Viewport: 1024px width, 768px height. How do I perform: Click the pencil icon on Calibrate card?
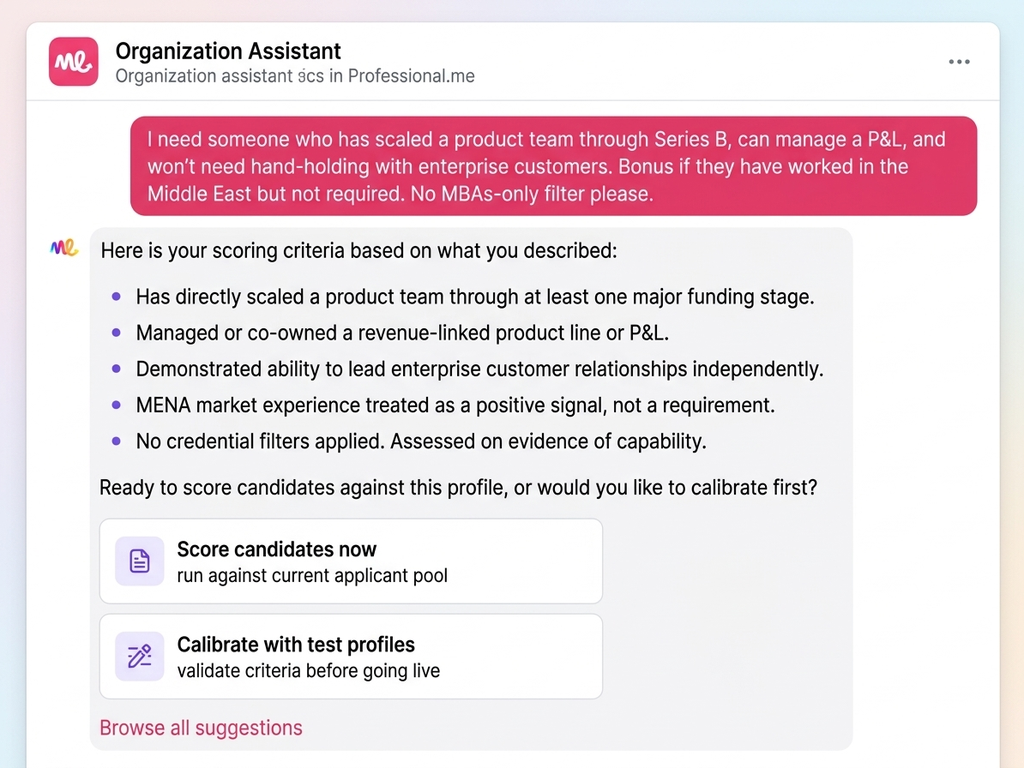pyautogui.click(x=139, y=656)
